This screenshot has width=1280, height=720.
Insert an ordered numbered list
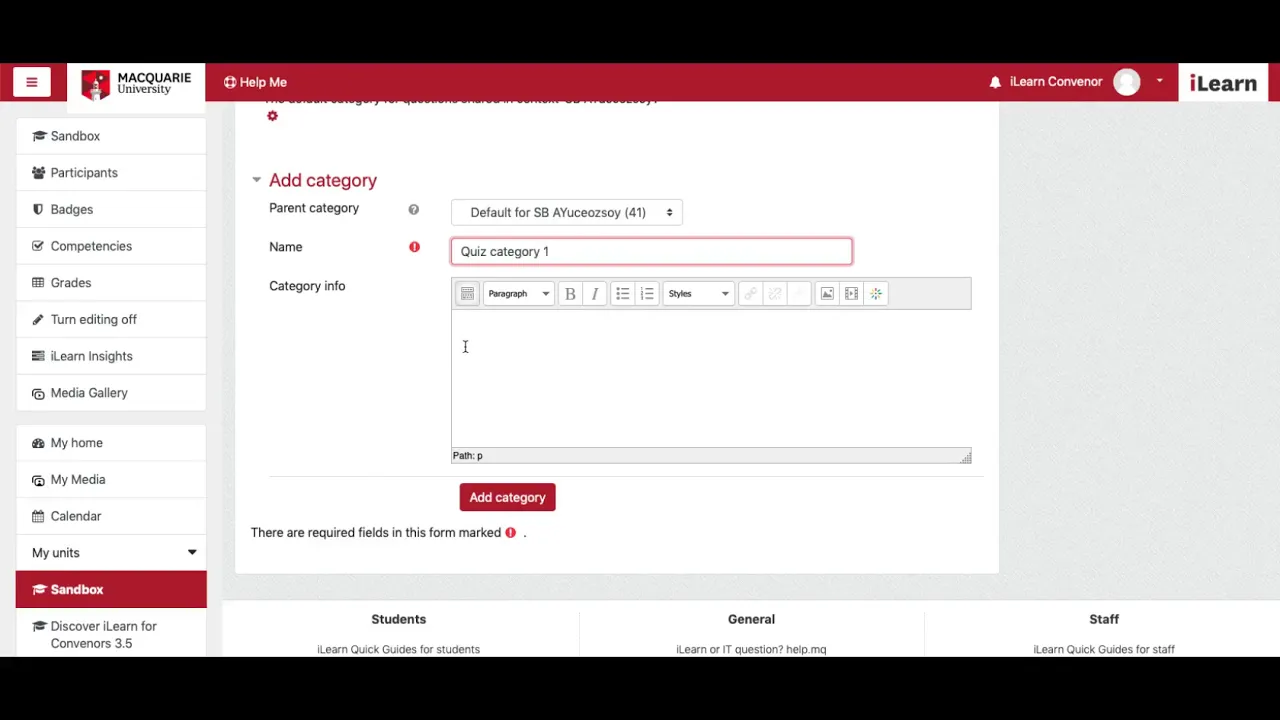point(647,294)
